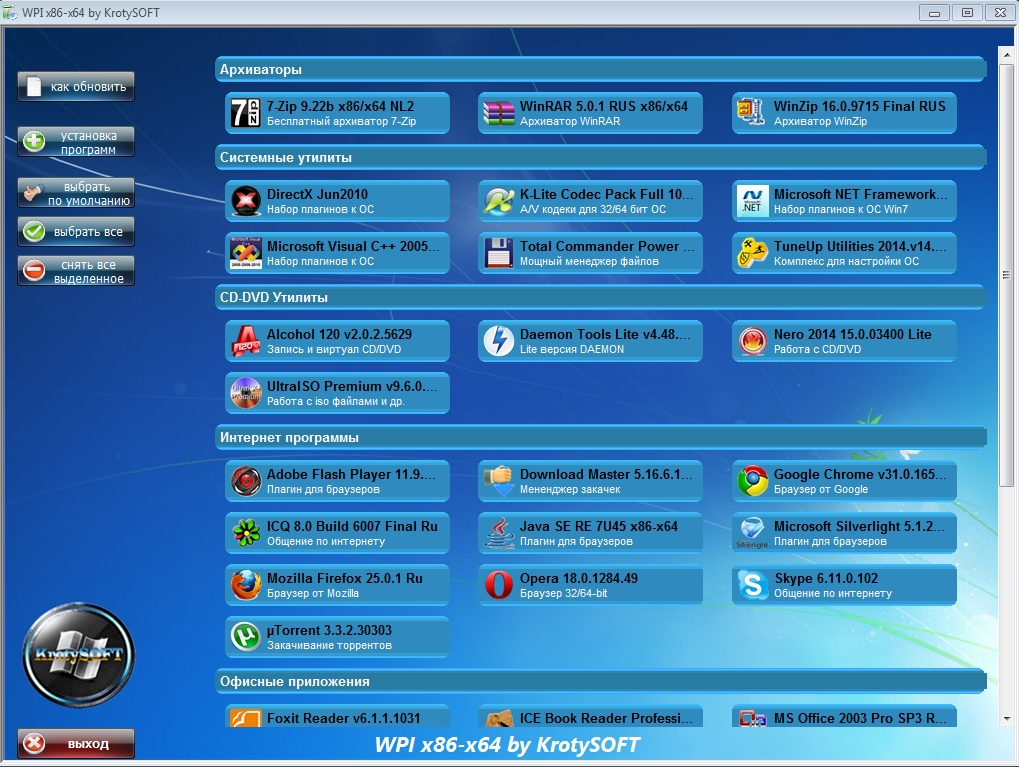Click the vertical scrollbar thumb
This screenshot has width=1019, height=767.
pos(1007,274)
